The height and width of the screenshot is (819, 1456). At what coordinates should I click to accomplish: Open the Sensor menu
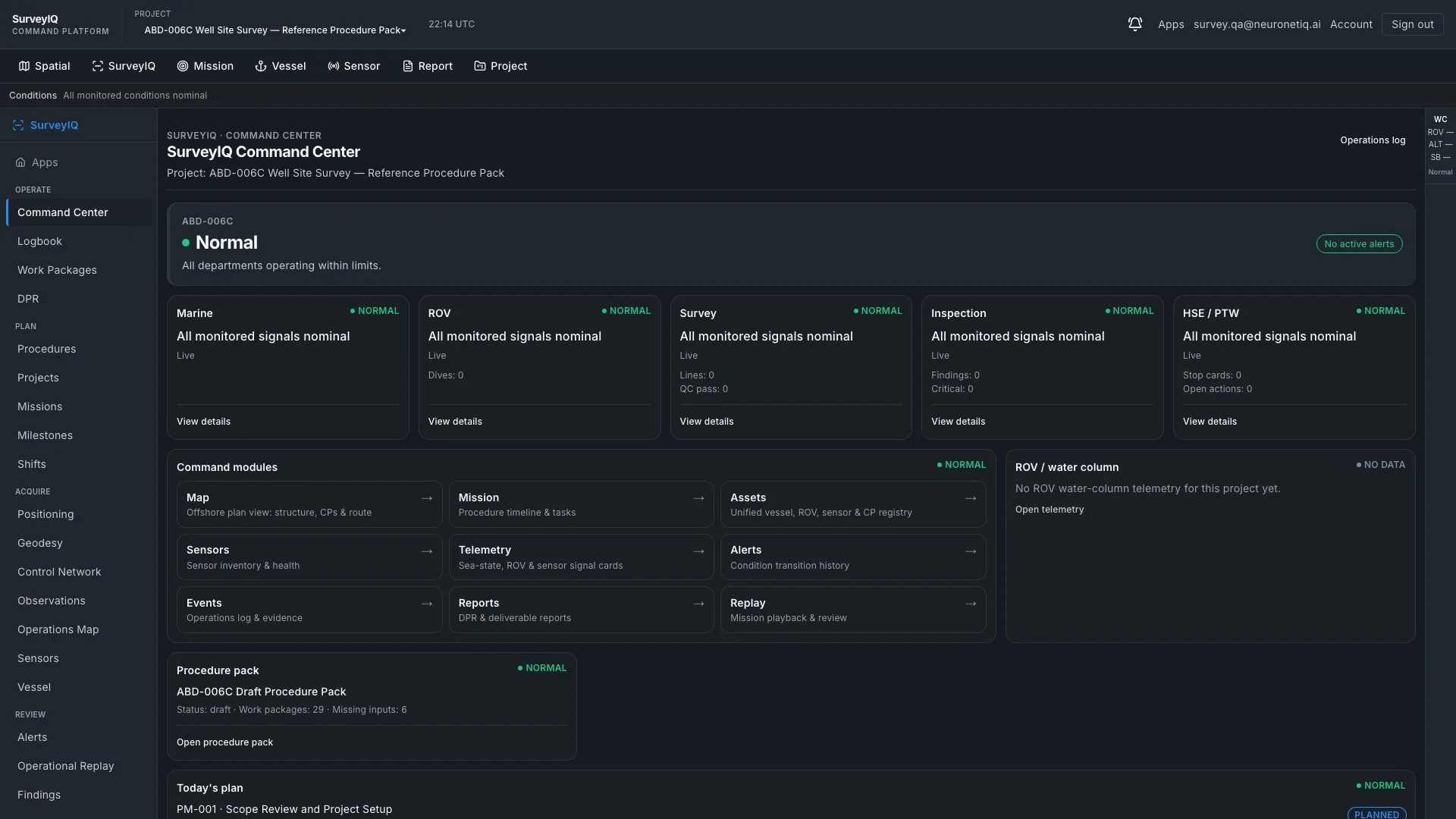point(354,66)
